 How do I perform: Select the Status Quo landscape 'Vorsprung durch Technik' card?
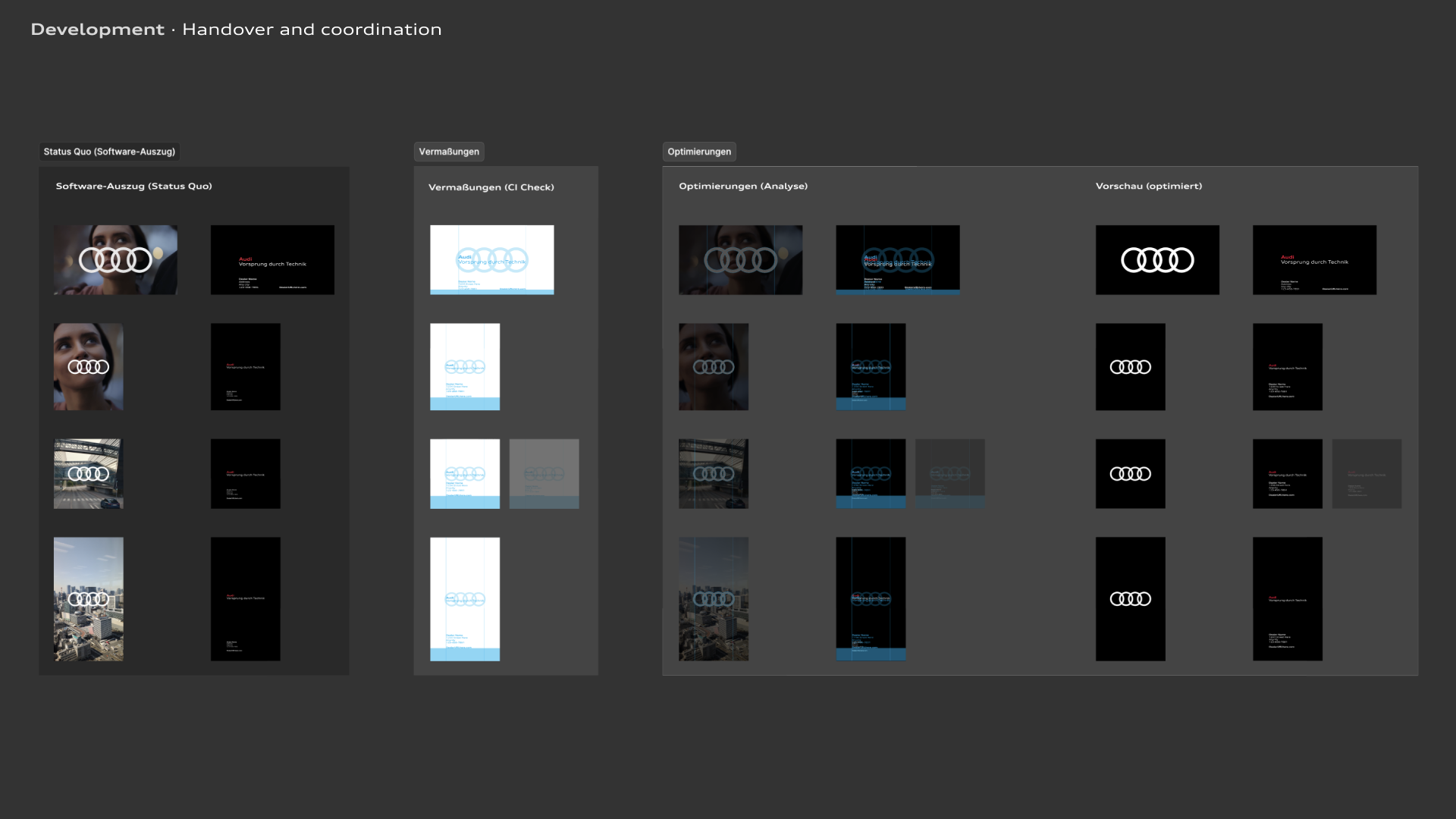point(272,260)
